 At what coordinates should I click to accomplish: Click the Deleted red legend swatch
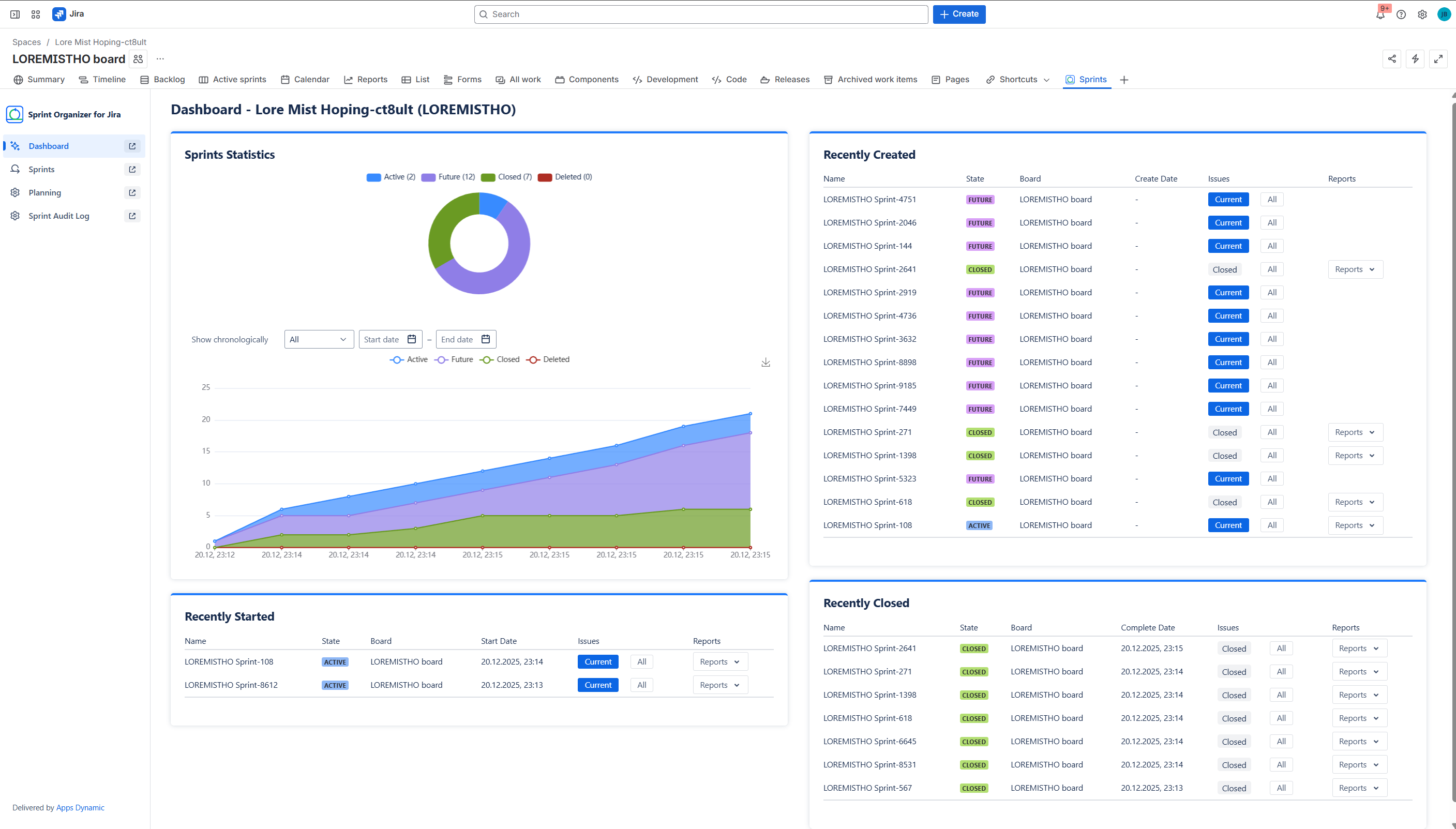click(544, 177)
